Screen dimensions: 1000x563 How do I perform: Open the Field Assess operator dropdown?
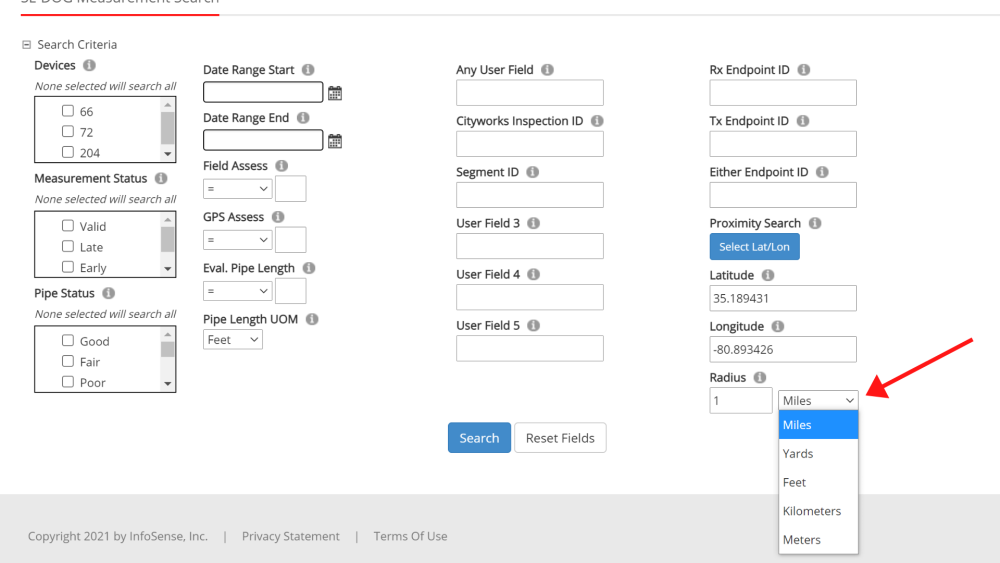pos(237,188)
